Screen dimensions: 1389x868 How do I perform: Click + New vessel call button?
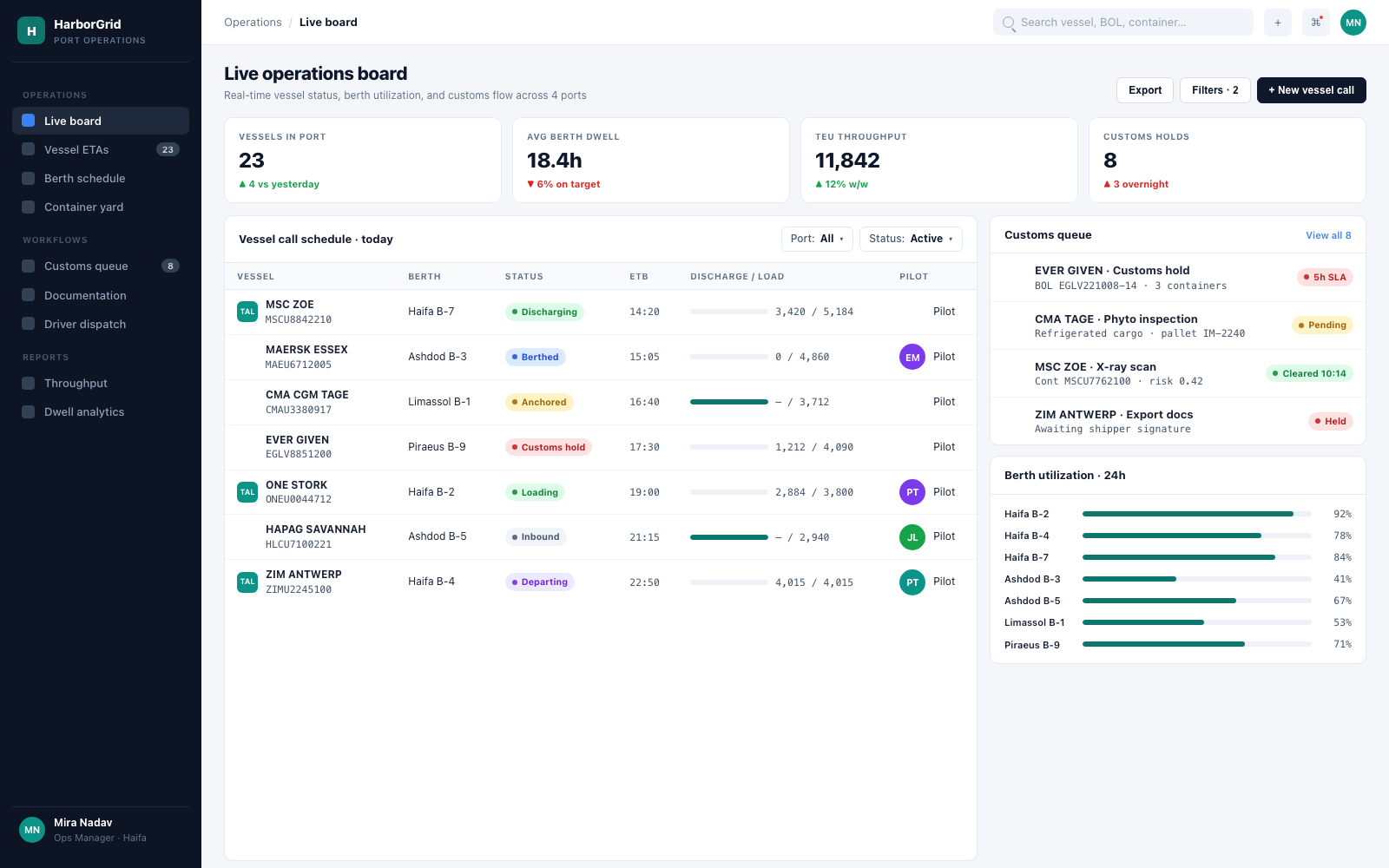pyautogui.click(x=1311, y=90)
